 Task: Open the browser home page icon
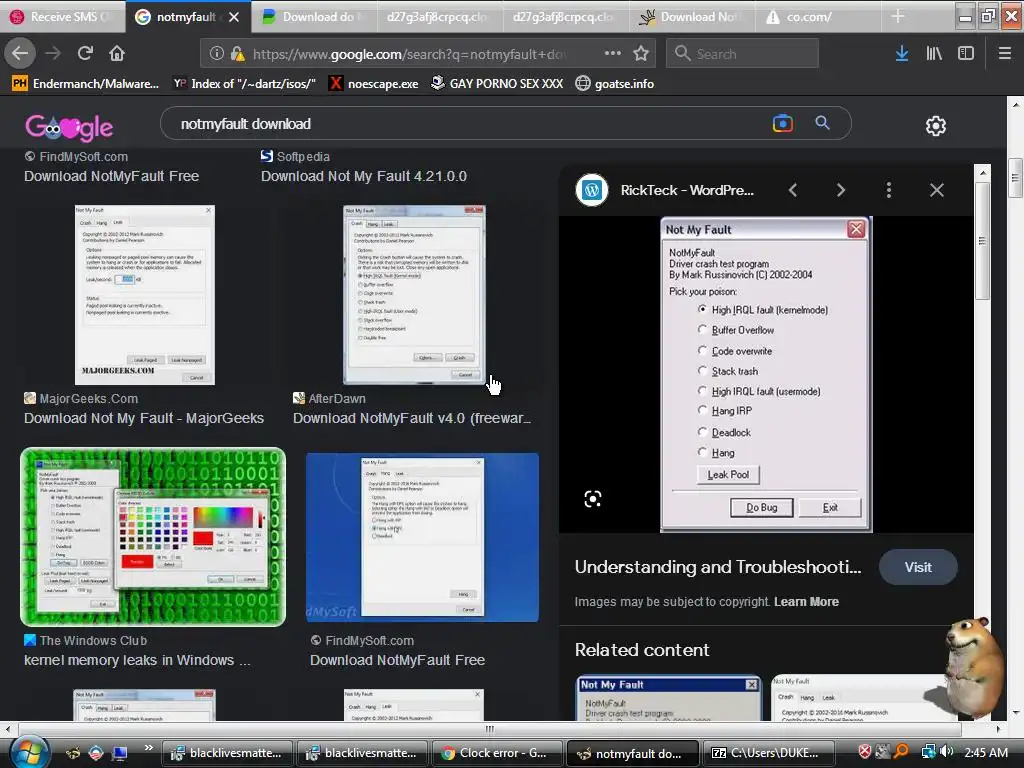117,53
